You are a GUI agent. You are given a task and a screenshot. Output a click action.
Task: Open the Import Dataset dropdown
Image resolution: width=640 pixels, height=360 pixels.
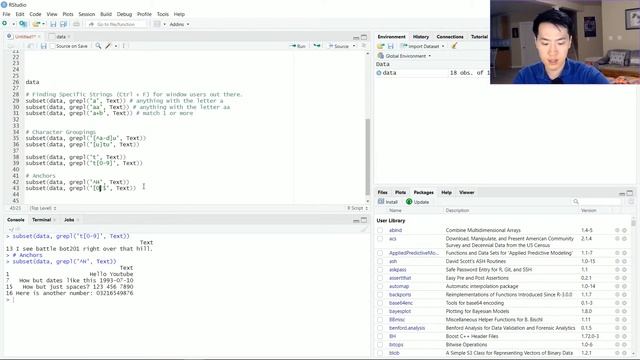point(423,46)
